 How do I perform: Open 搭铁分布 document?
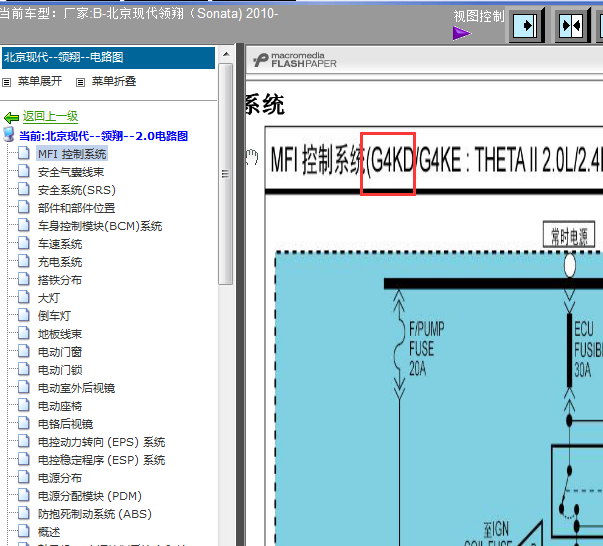coord(60,280)
